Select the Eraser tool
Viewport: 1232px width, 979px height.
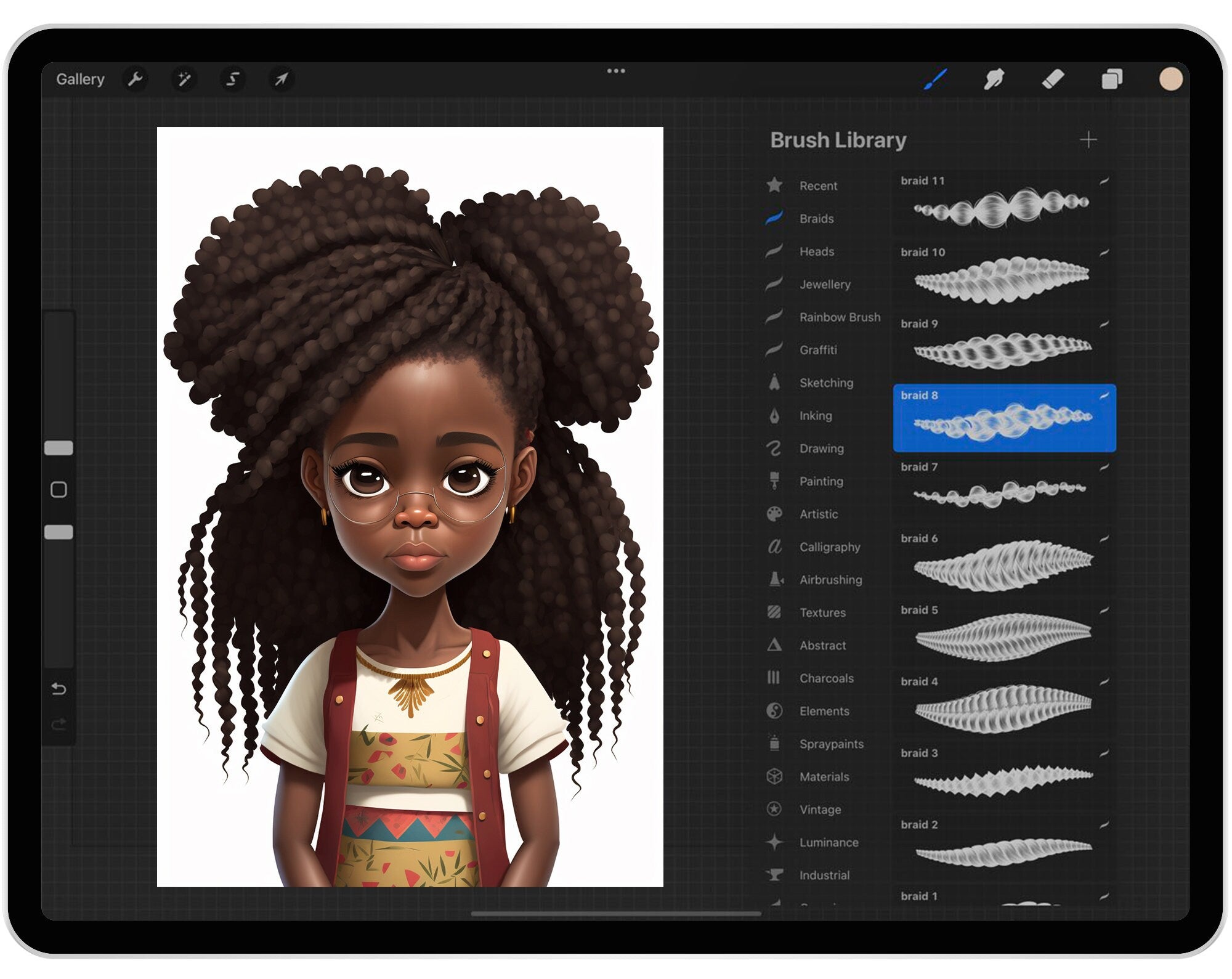coord(1053,79)
